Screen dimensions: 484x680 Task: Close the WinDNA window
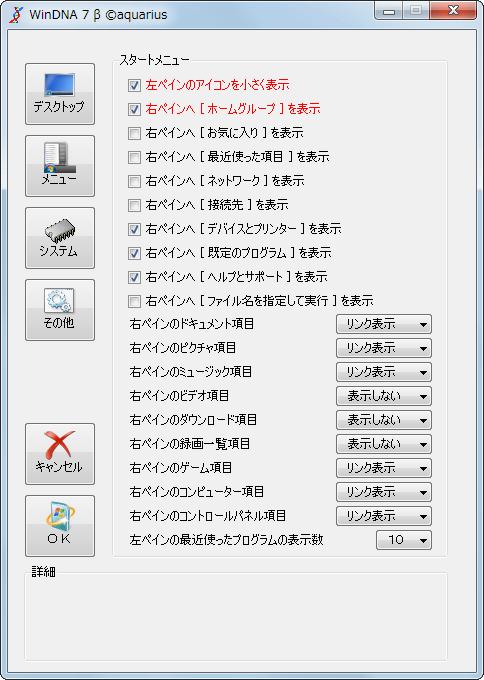coord(452,12)
